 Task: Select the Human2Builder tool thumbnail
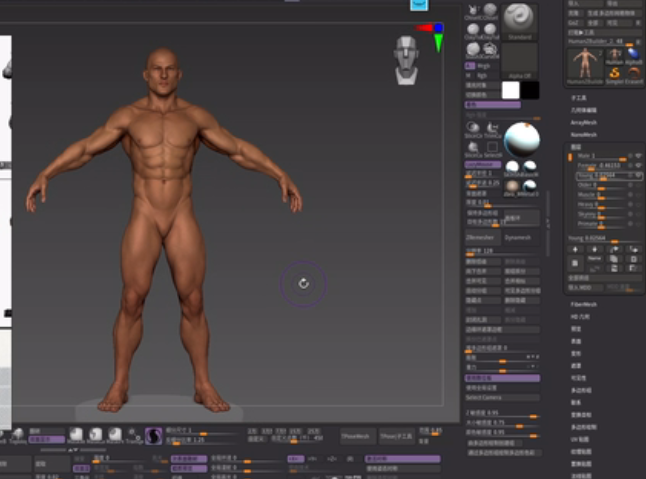click(x=585, y=66)
